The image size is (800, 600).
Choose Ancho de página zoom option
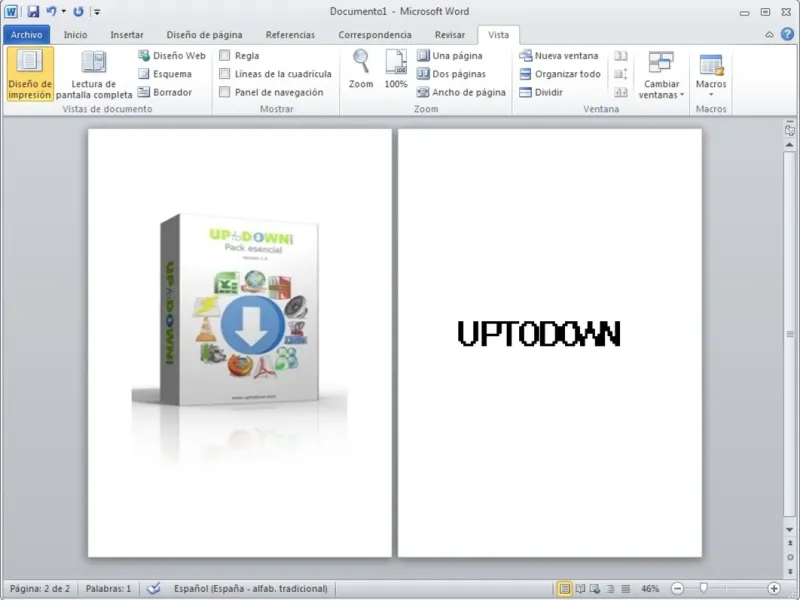coord(461,92)
